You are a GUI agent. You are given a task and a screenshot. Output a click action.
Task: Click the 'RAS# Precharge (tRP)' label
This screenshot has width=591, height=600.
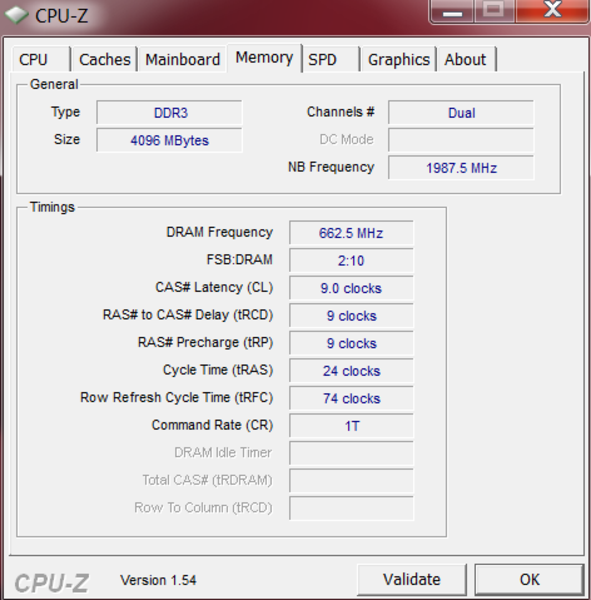click(206, 342)
